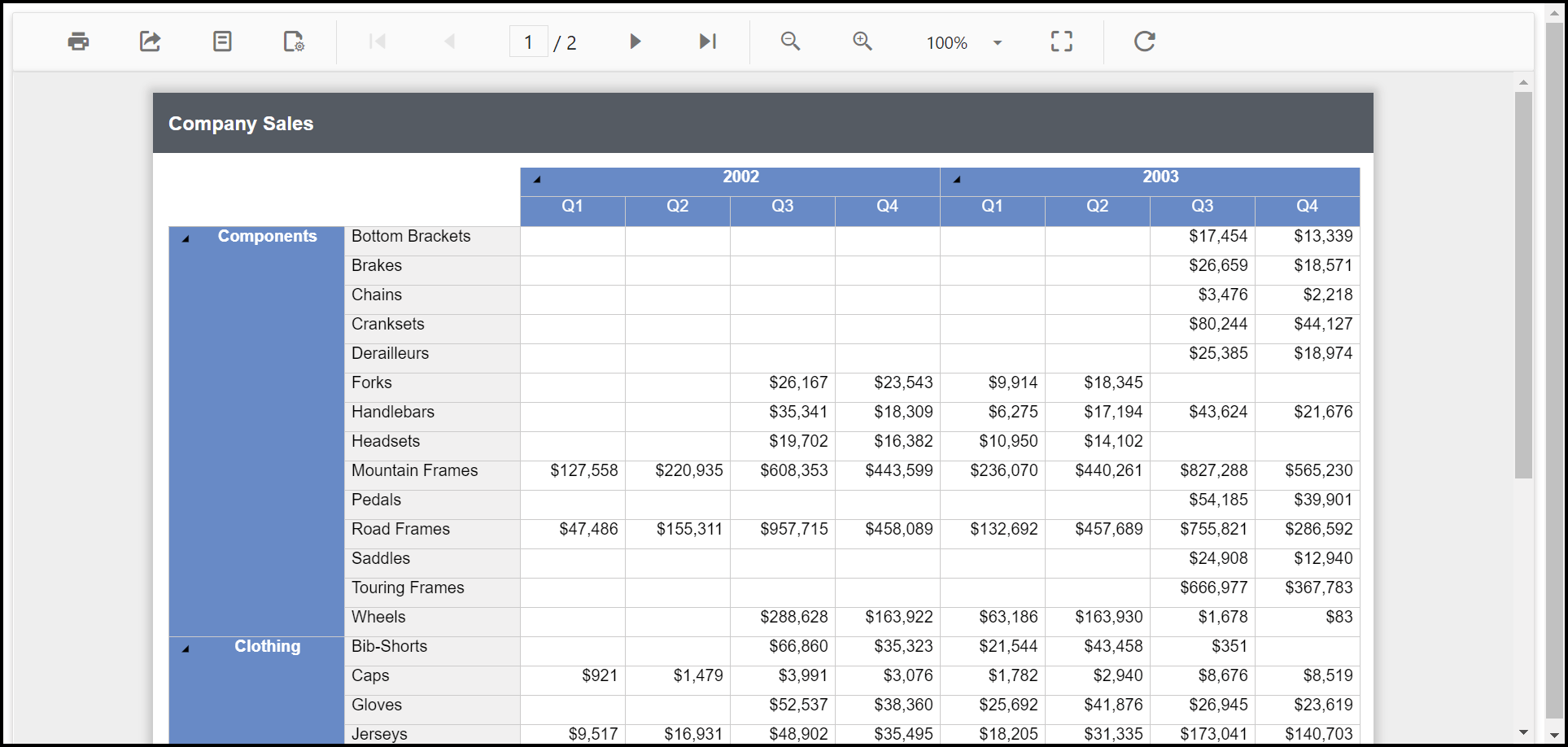
Task: Toggle print layout view icon
Action: [222, 41]
